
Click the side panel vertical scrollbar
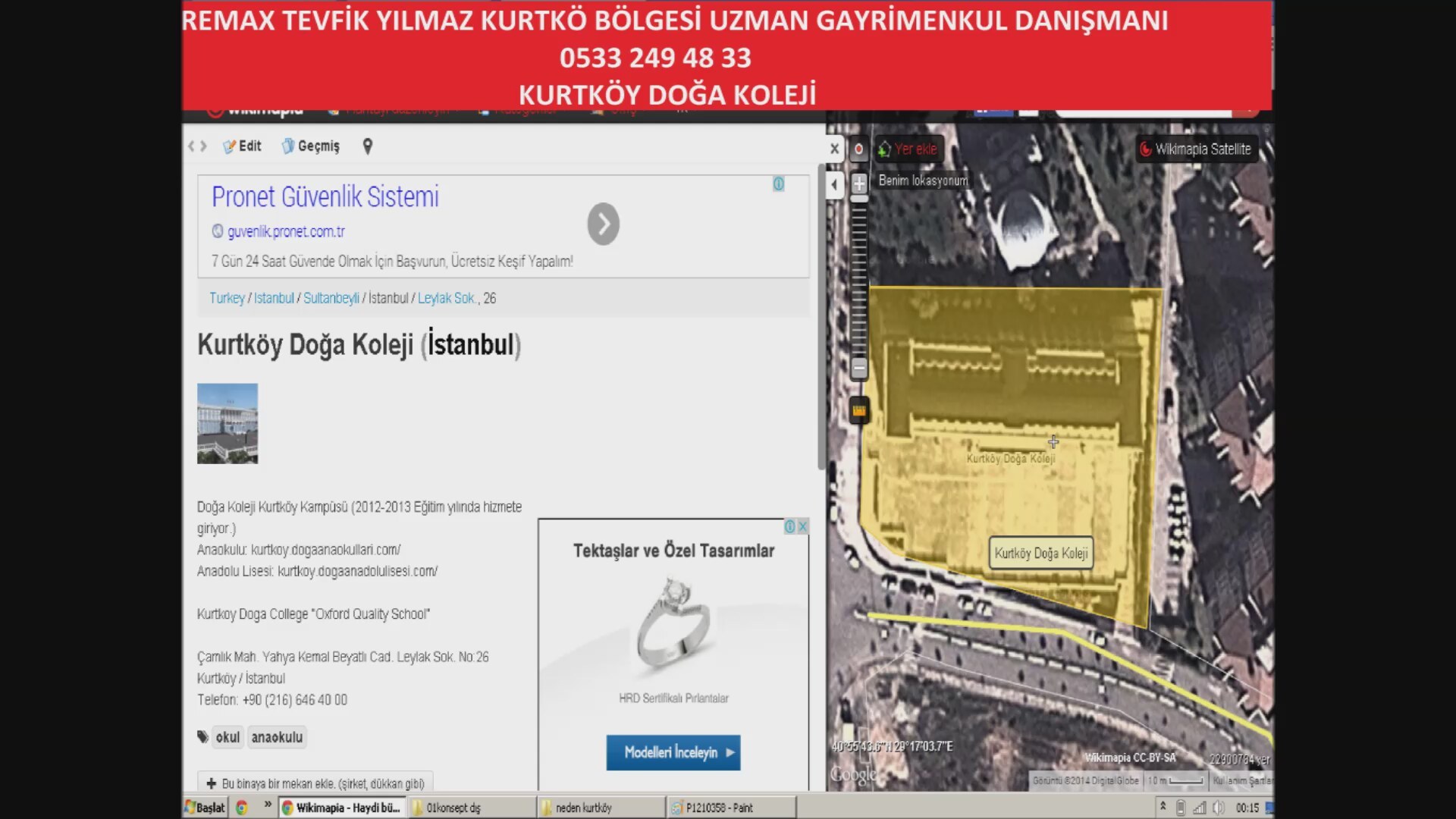click(821, 315)
